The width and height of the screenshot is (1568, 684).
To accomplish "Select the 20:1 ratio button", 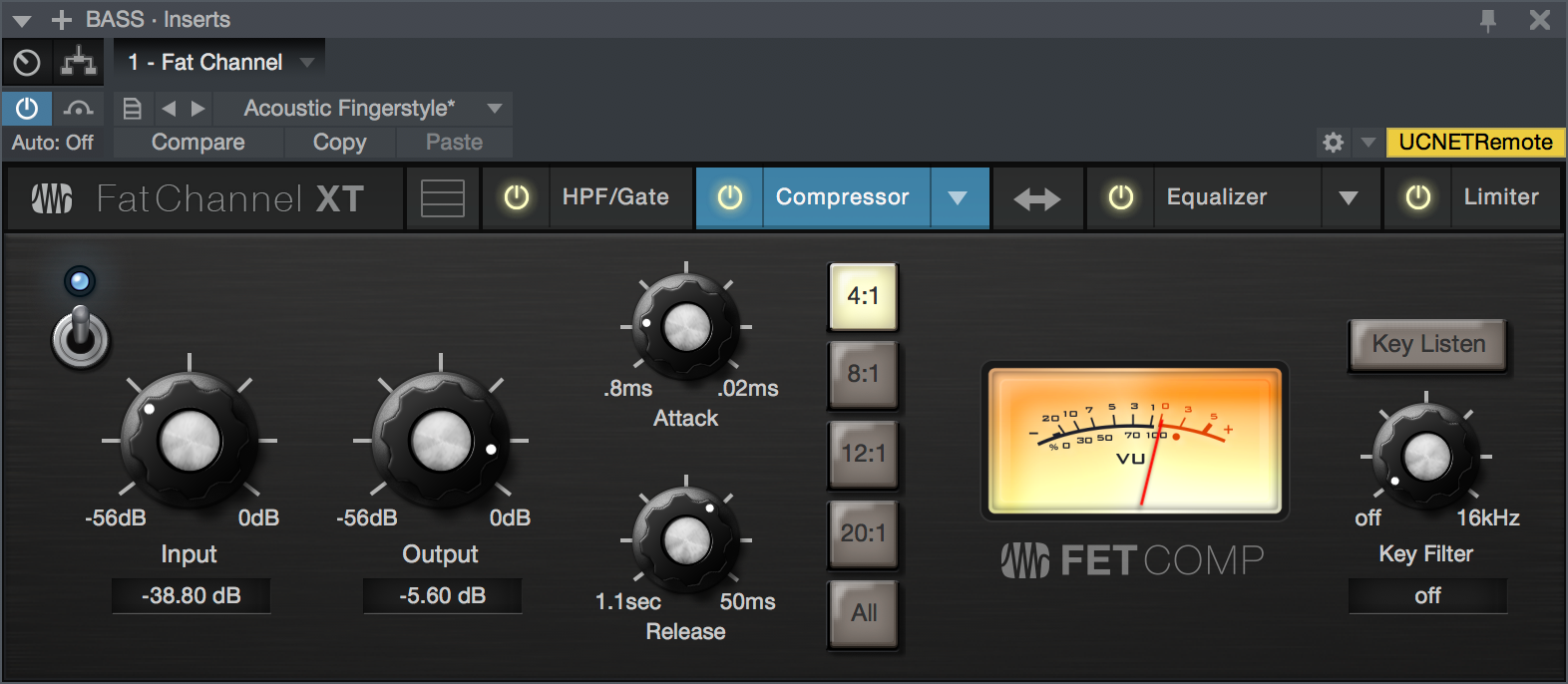I will 863,533.
